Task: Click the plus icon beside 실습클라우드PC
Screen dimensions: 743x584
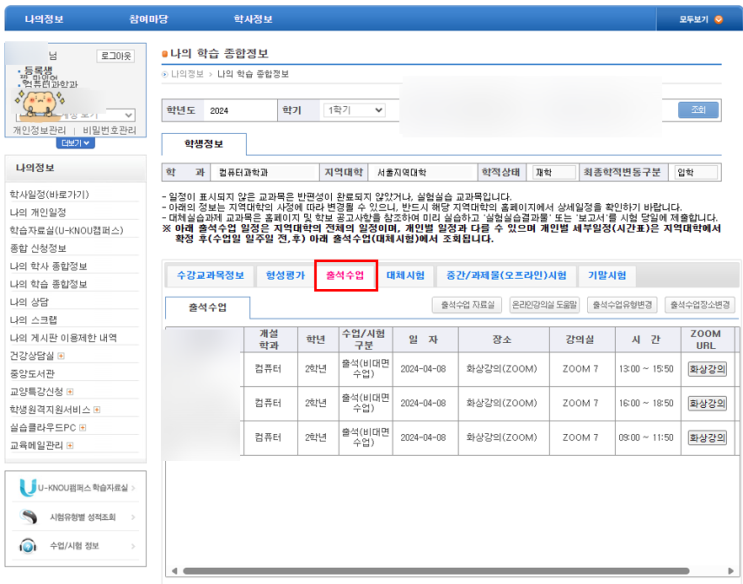Action: click(x=83, y=428)
